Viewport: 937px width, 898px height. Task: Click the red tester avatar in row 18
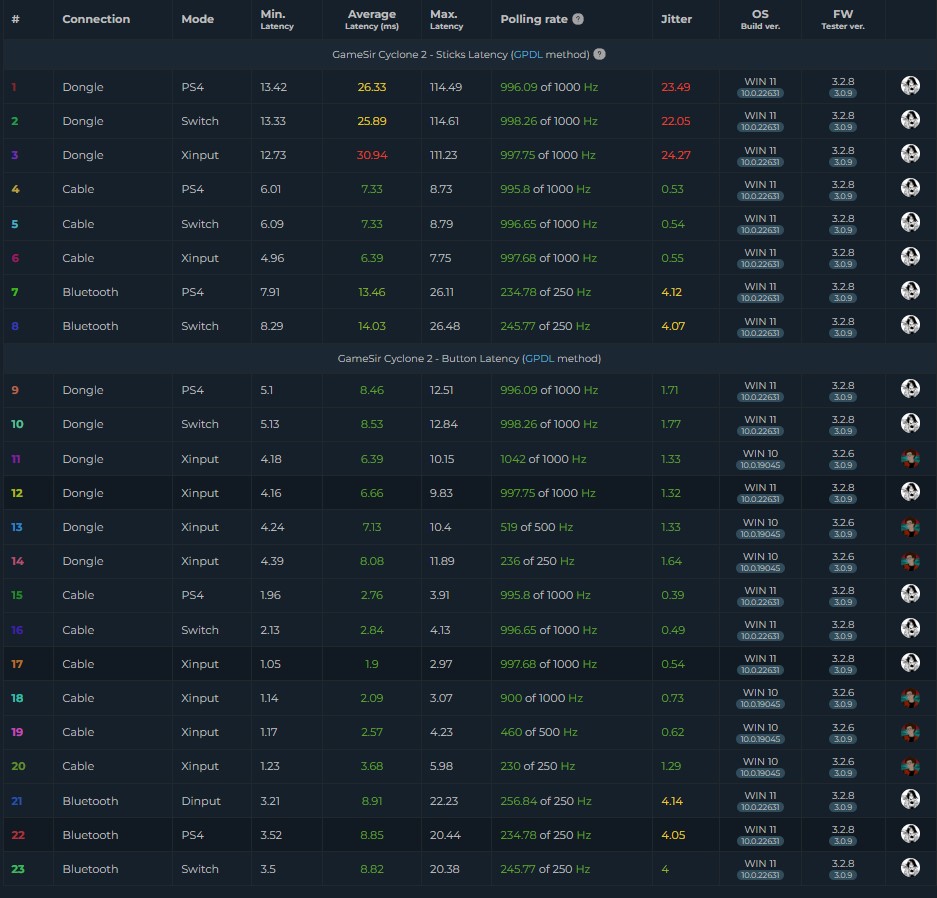coord(910,697)
